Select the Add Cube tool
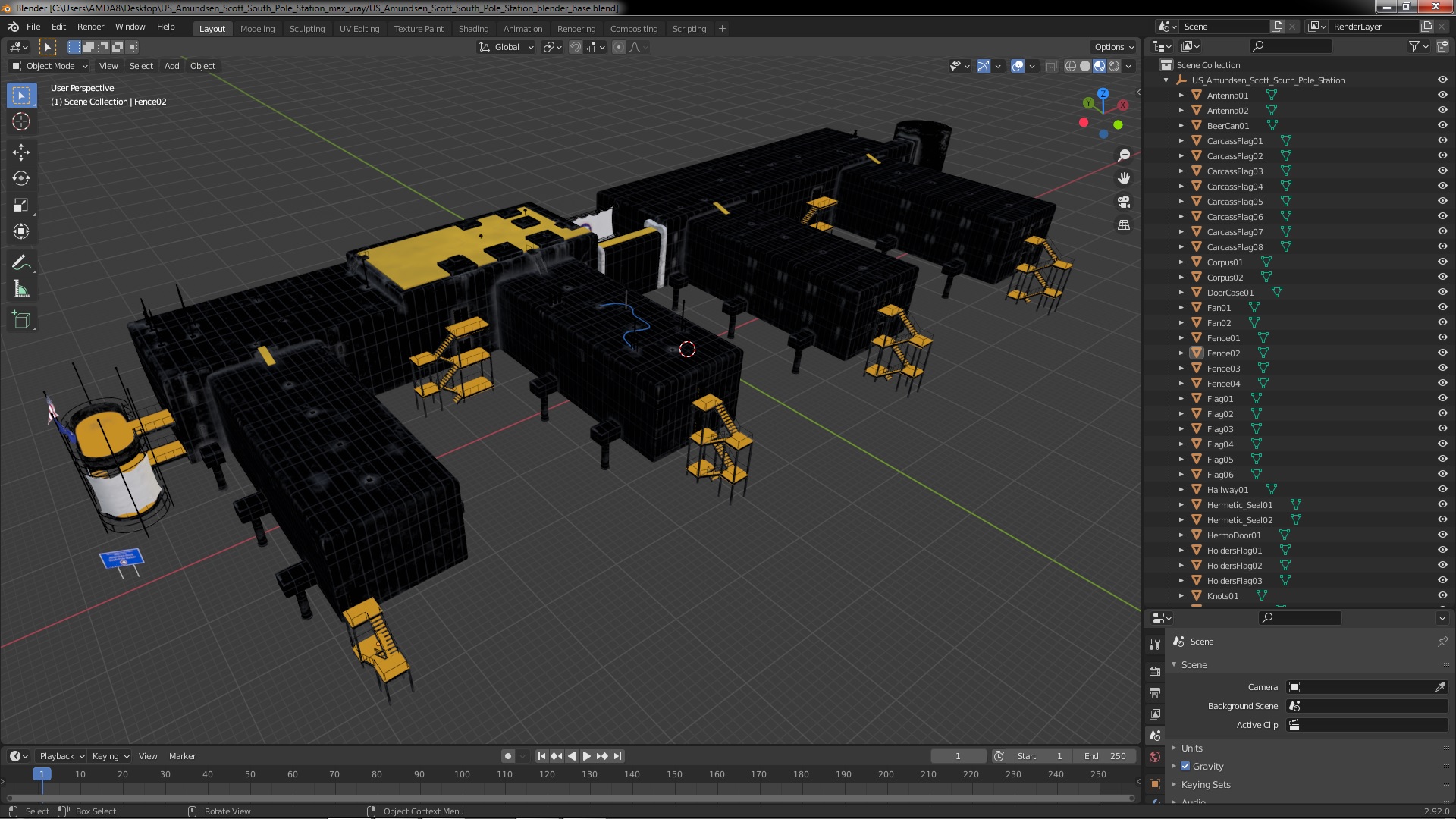The height and width of the screenshot is (819, 1456). point(21,320)
